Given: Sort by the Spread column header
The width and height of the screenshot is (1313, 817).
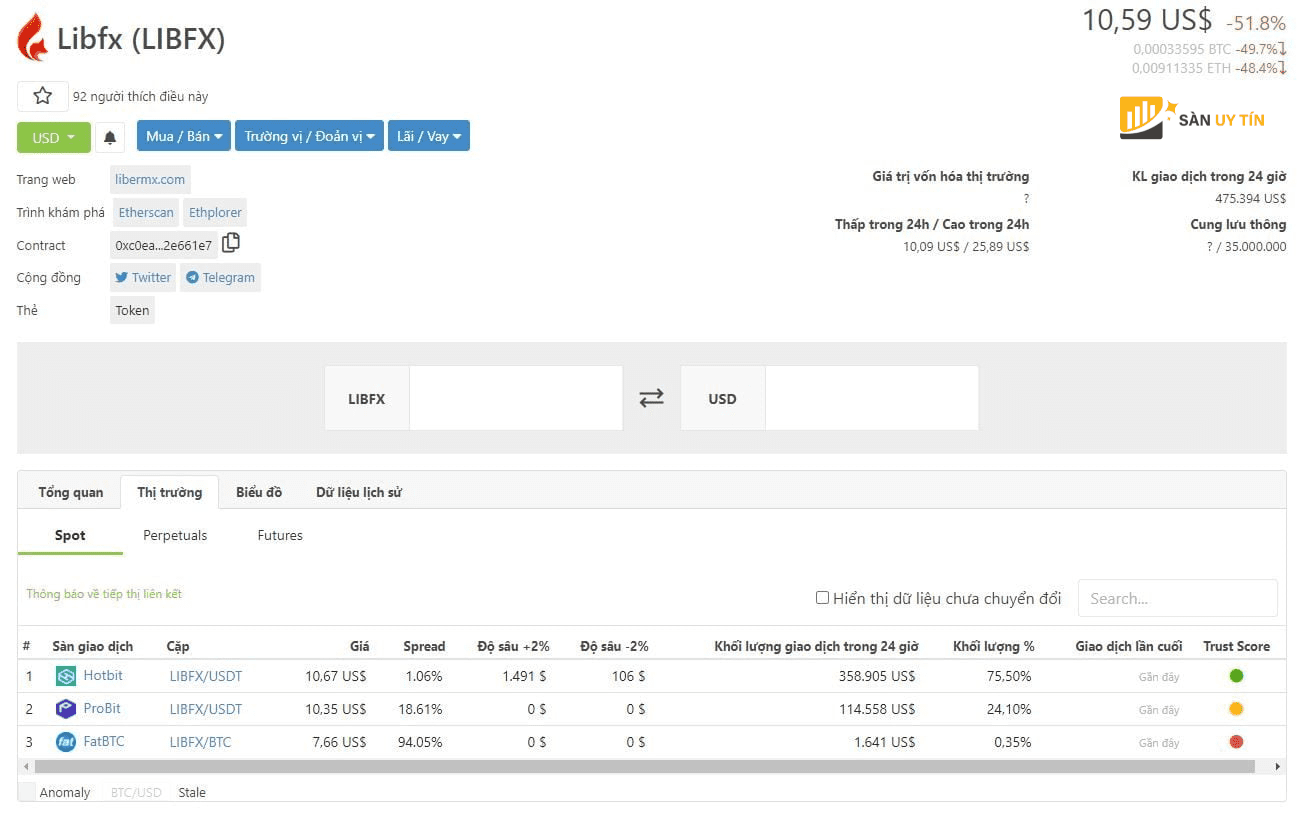Looking at the screenshot, I should tap(424, 646).
